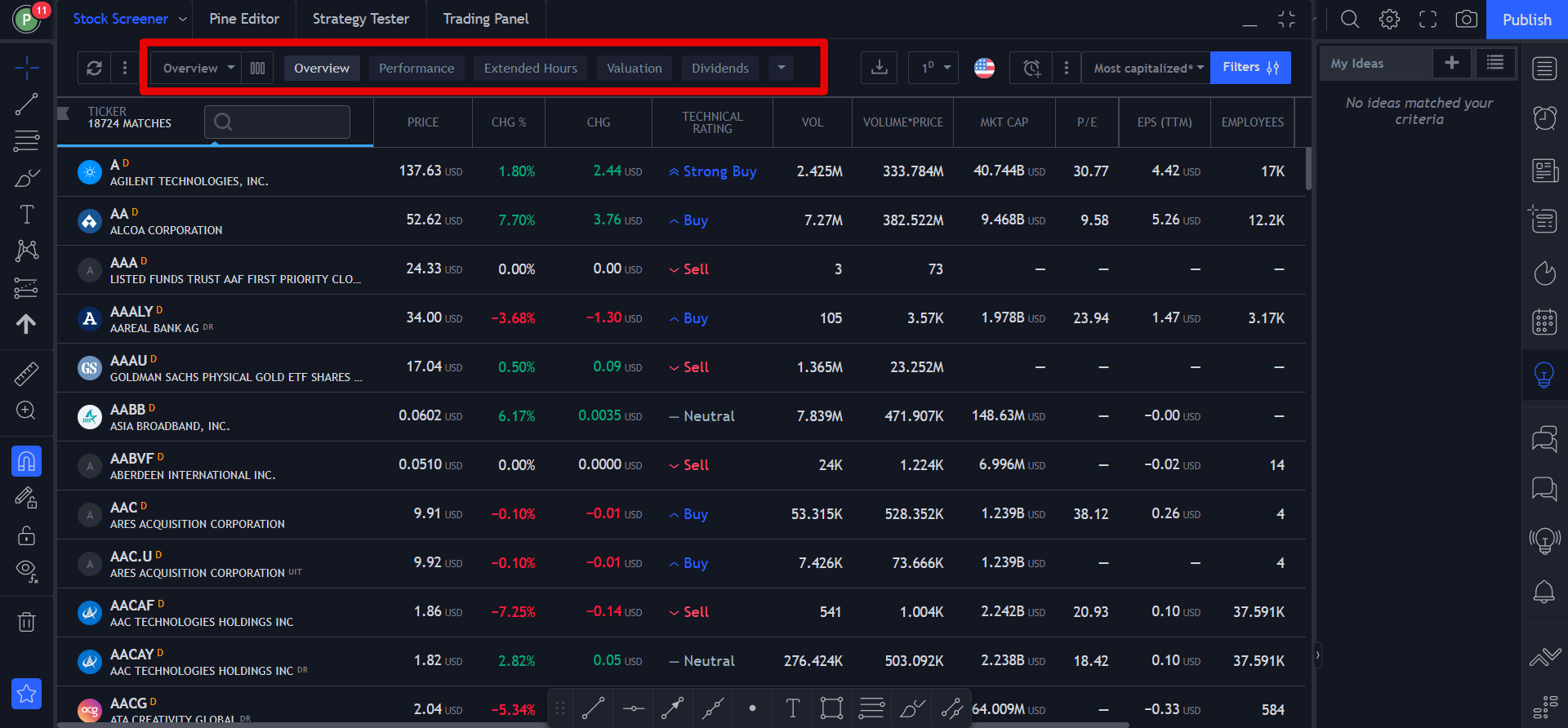1568x728 pixels.
Task: Switch ideas list view icon
Action: tap(1495, 63)
